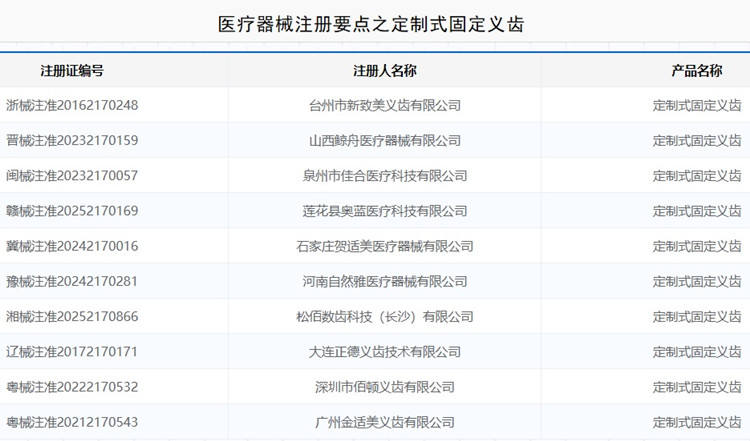This screenshot has height=441, width=750.
Task: Click 定制式固定义齿 in the 湘械注准20252170866 row
Action: point(697,317)
